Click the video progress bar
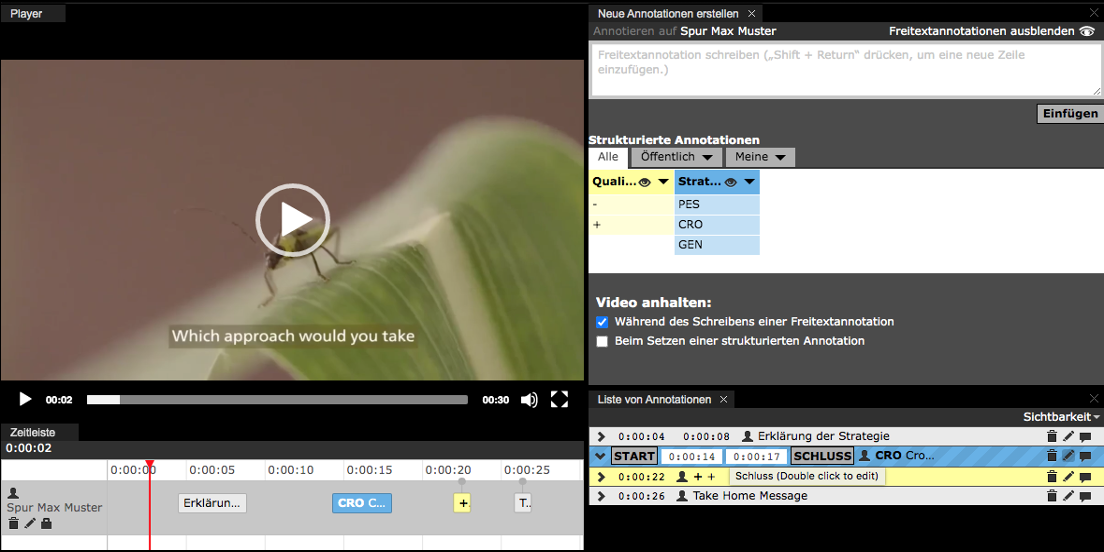Image resolution: width=1104 pixels, height=552 pixels. tap(277, 400)
